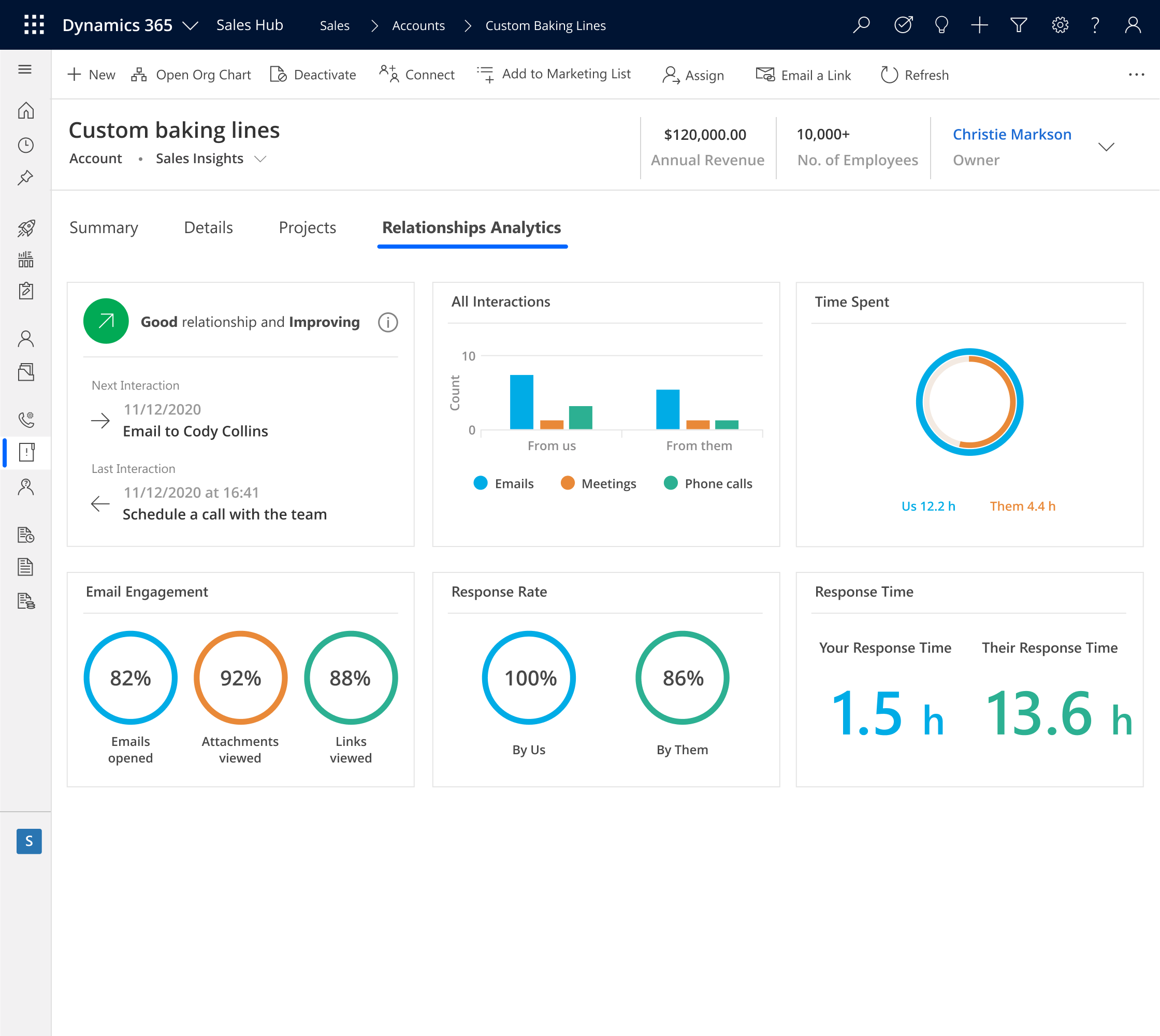Click the 100% By Us gauge
1160x1036 pixels.
[x=529, y=678]
